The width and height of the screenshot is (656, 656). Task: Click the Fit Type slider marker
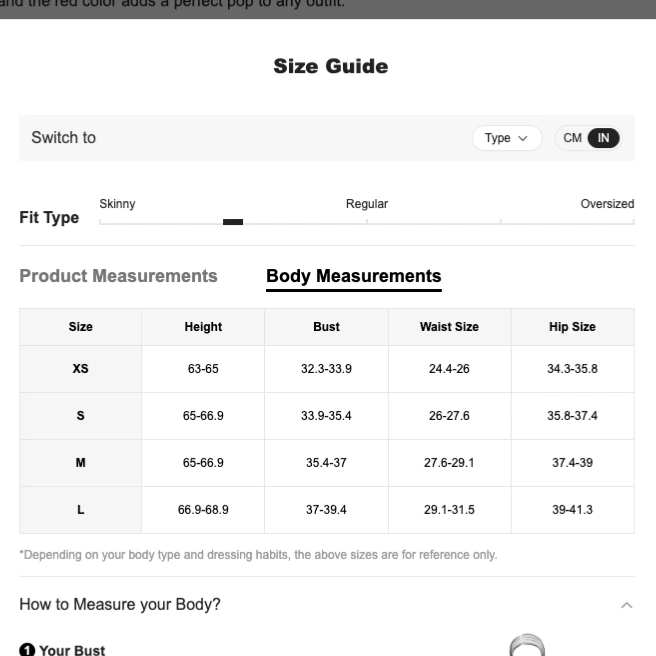[x=233, y=222]
